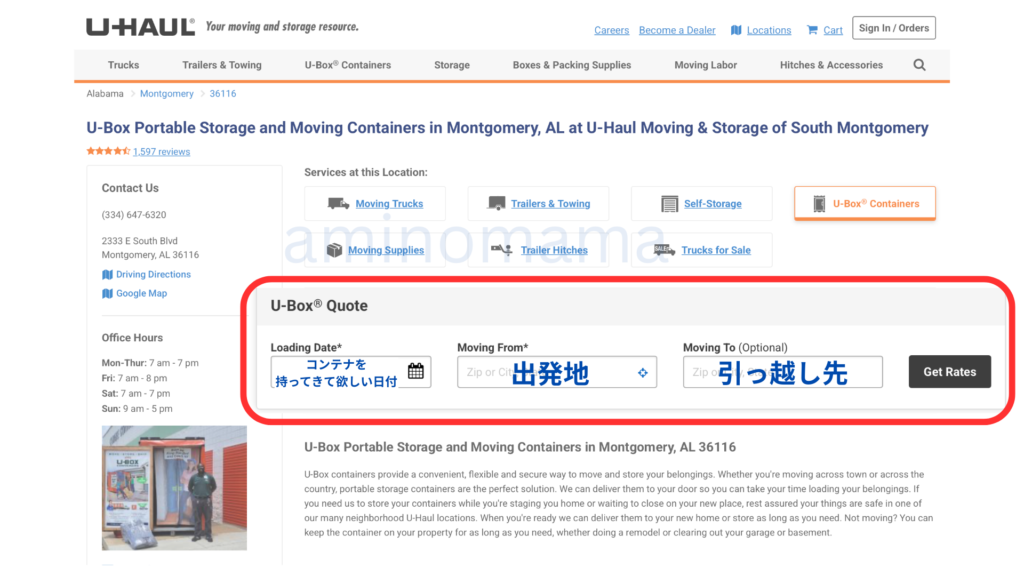Screen dimensions: 1024x576
Task: Click the U-Box Quote heading
Action: tap(319, 306)
